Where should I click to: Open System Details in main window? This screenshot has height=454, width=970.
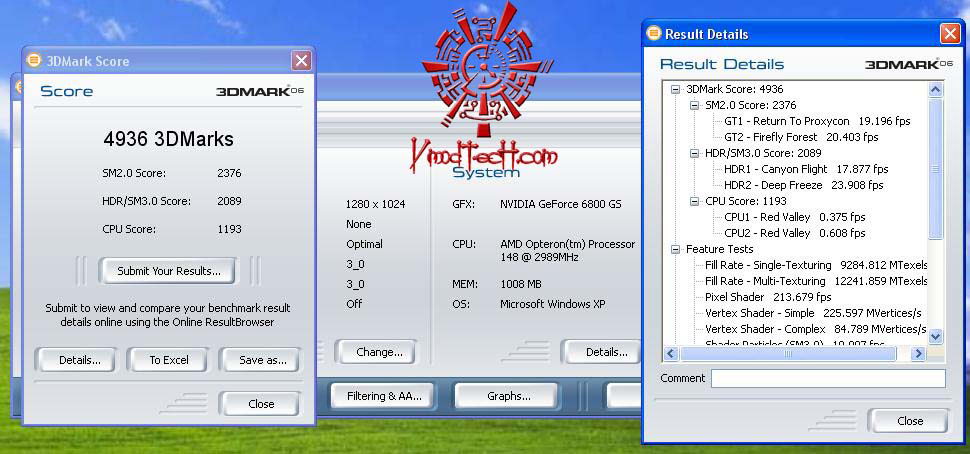coord(603,353)
